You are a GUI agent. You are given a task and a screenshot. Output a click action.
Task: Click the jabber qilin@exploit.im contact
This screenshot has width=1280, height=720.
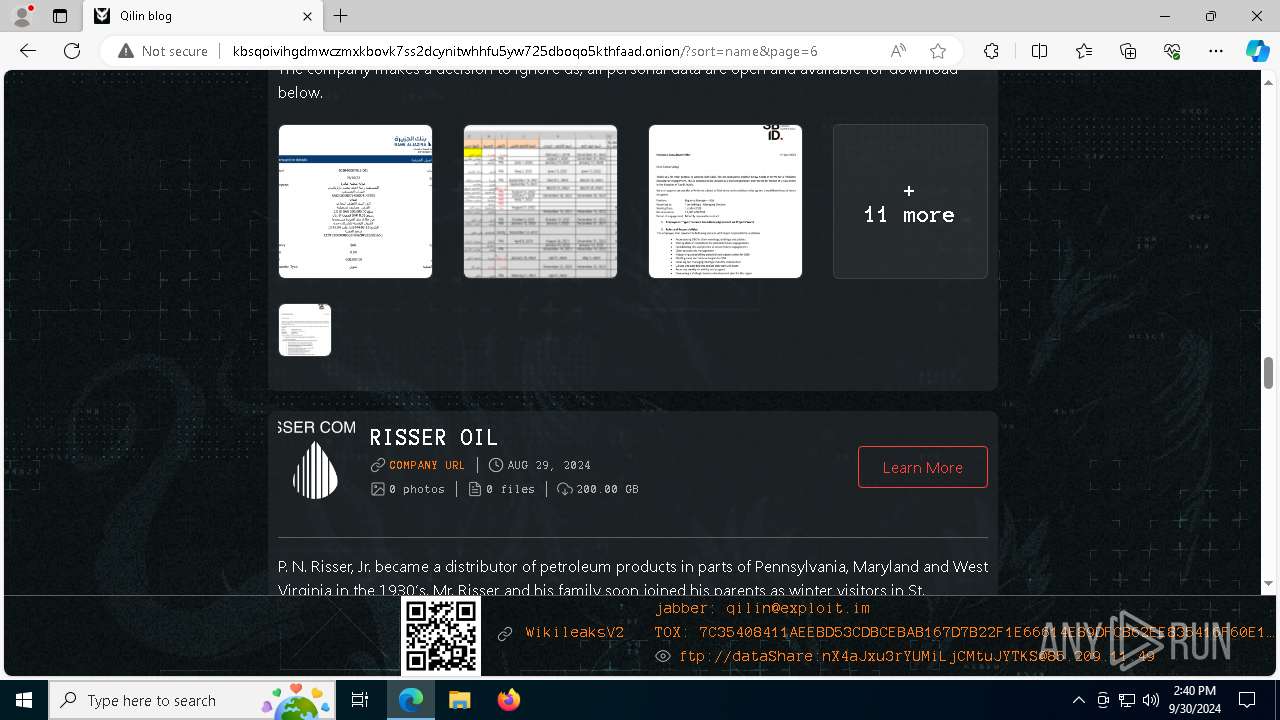(763, 608)
